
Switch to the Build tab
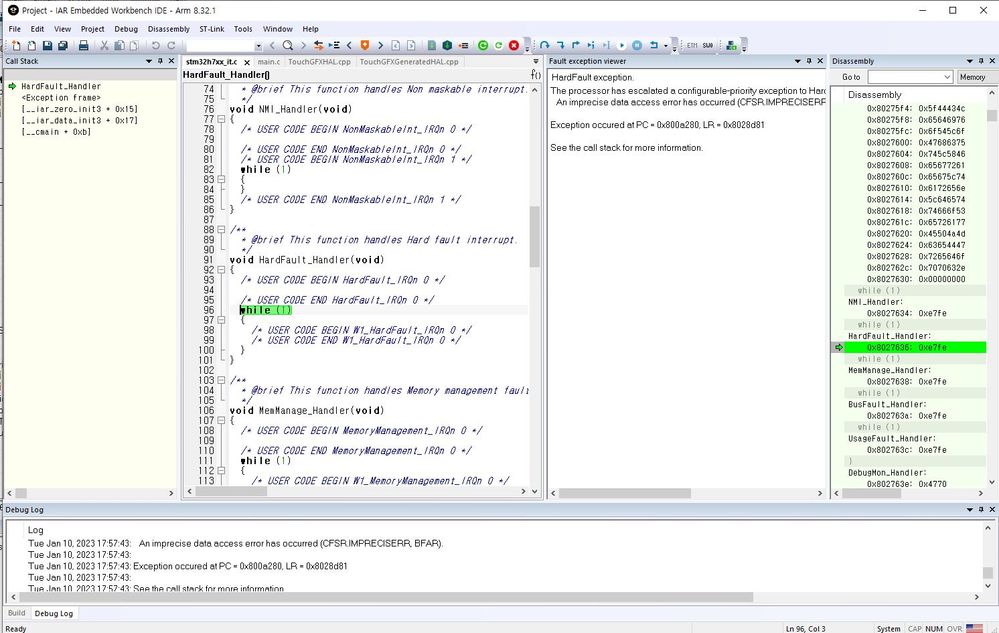click(17, 613)
